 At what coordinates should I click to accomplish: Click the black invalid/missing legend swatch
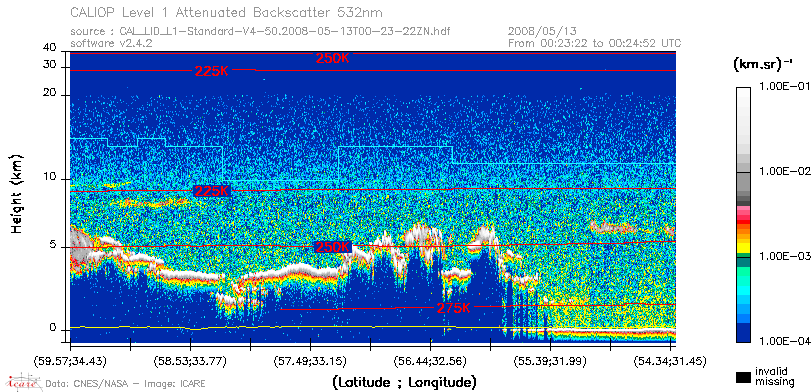pyautogui.click(x=744, y=378)
